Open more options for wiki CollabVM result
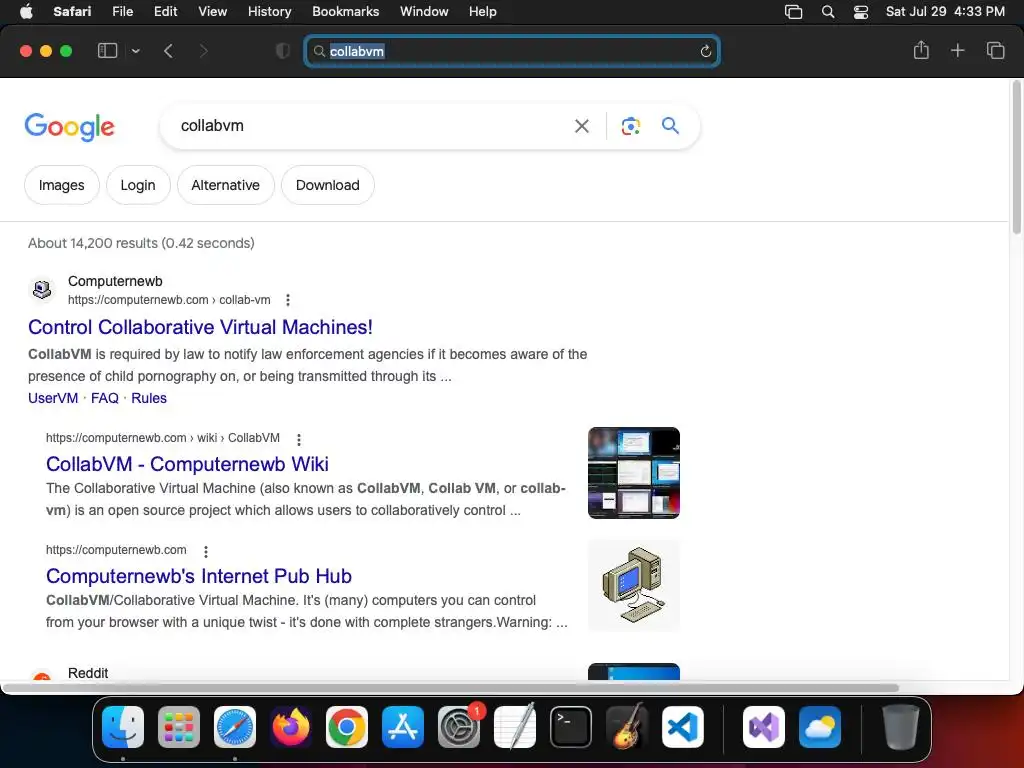This screenshot has height=768, width=1024. 298,440
